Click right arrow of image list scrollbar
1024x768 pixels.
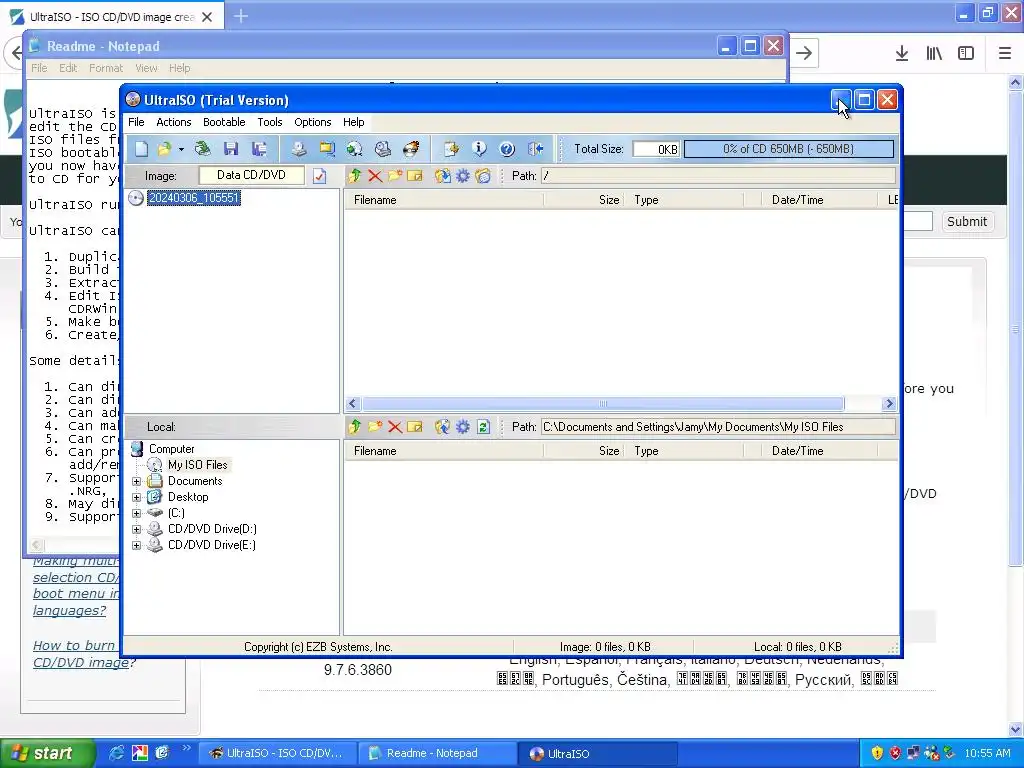pos(889,404)
